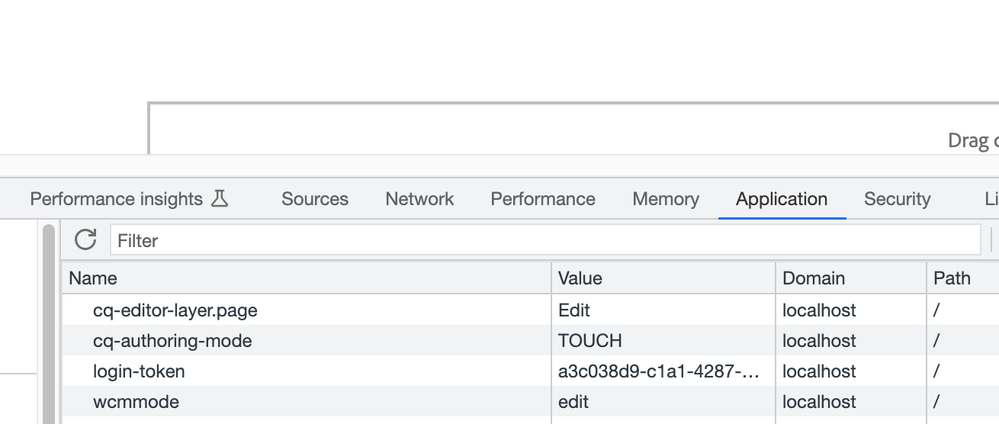
Task: Click the sidebar vertical scrollbar
Action: [x=48, y=320]
